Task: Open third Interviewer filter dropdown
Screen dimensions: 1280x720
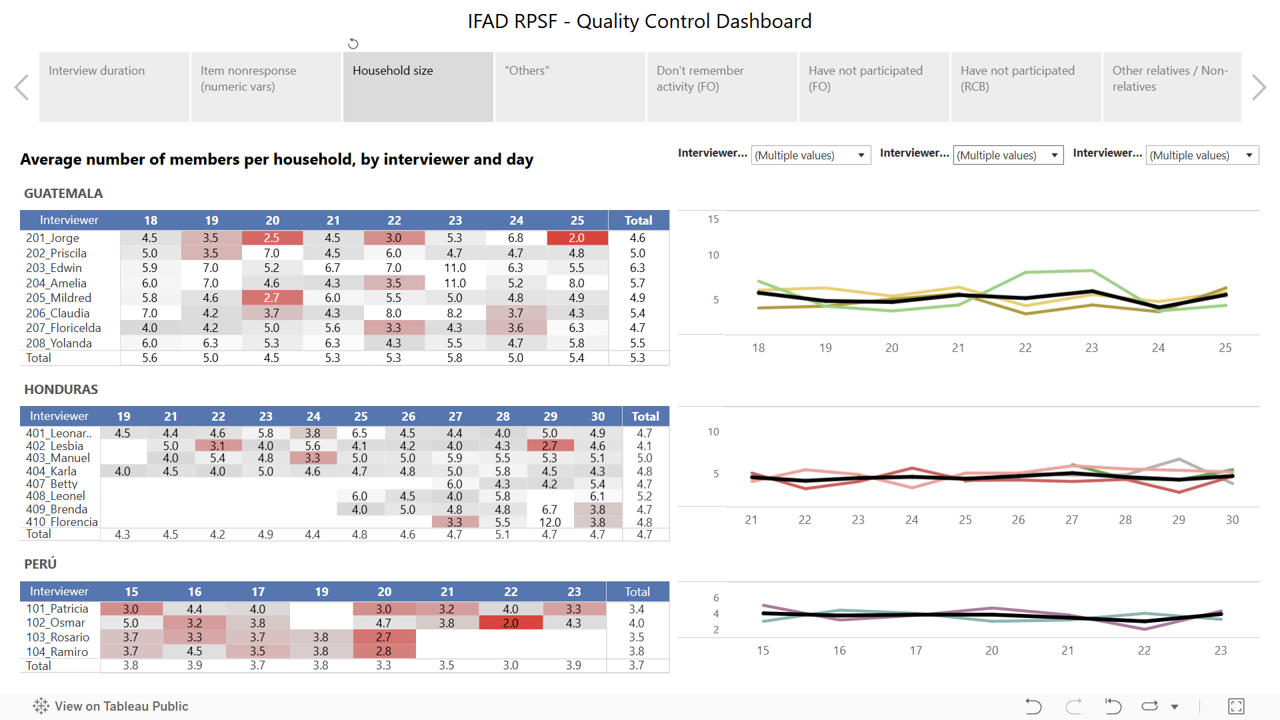Action: tap(1202, 155)
